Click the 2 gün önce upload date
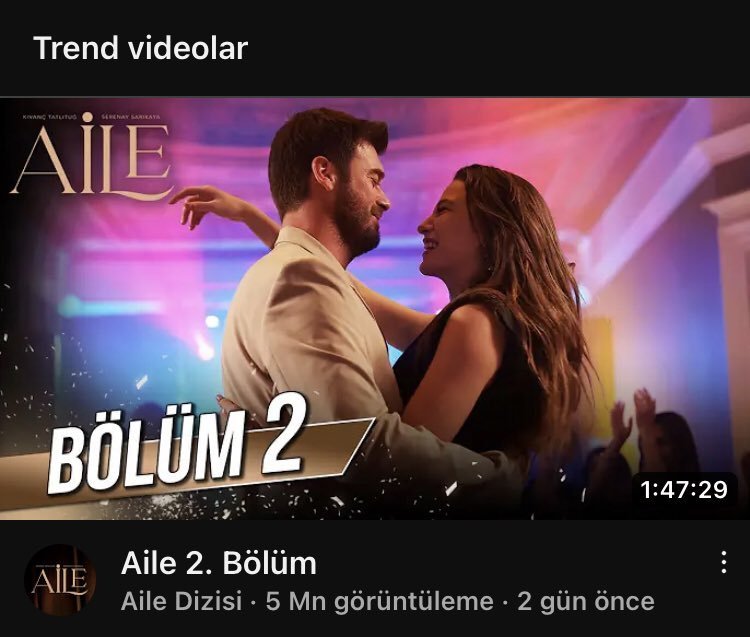Screen dimensions: 750x637 coord(585,601)
